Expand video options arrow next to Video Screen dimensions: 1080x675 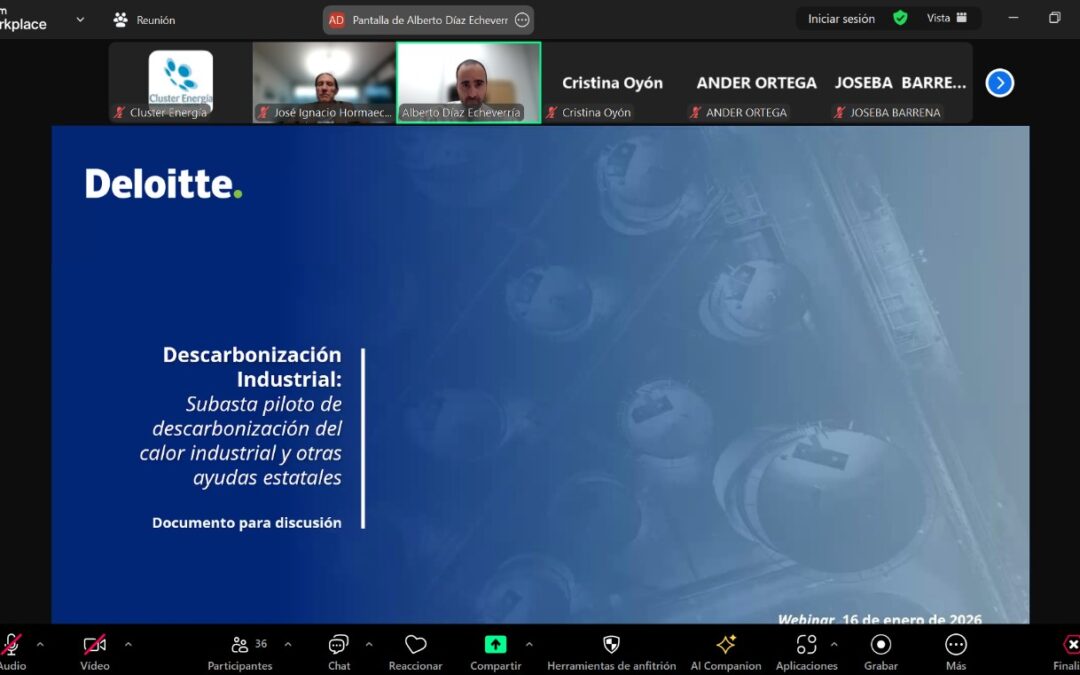pos(128,644)
